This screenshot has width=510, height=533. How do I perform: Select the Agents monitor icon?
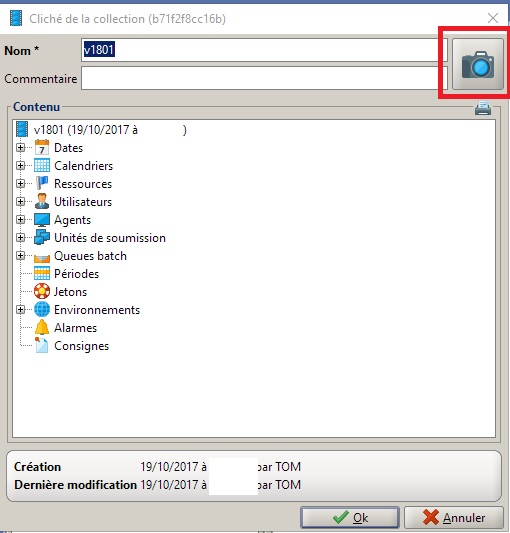(42, 220)
